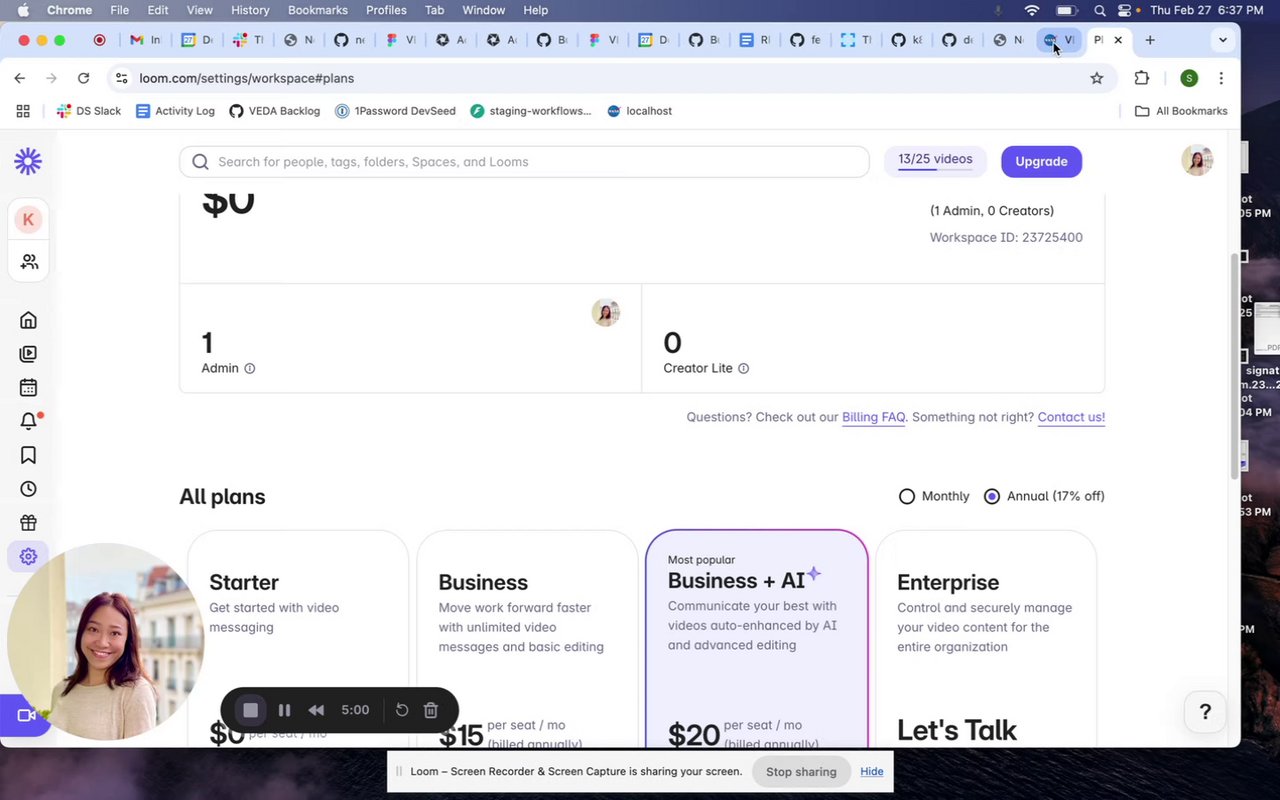Click the Contact us! link
The height and width of the screenshot is (800, 1280).
(x=1071, y=417)
